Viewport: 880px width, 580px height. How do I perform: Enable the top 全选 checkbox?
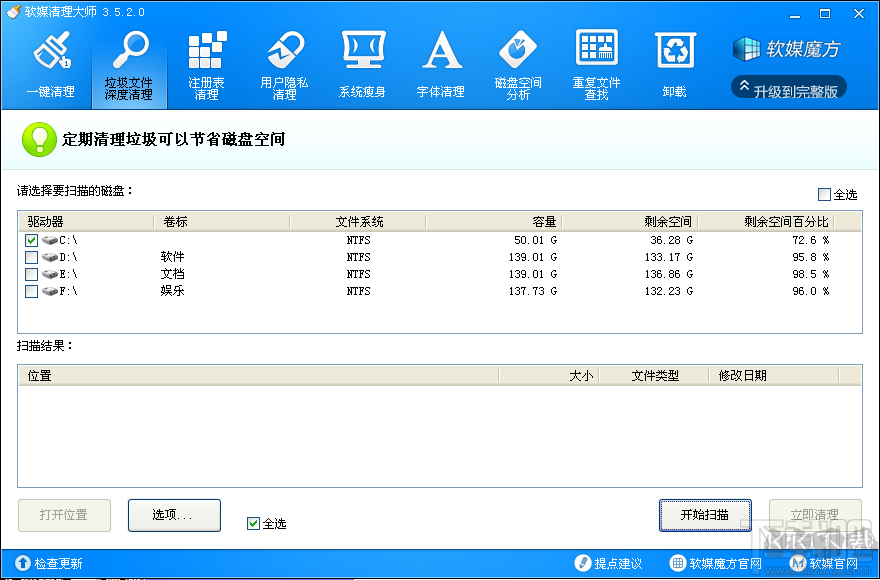point(826,192)
